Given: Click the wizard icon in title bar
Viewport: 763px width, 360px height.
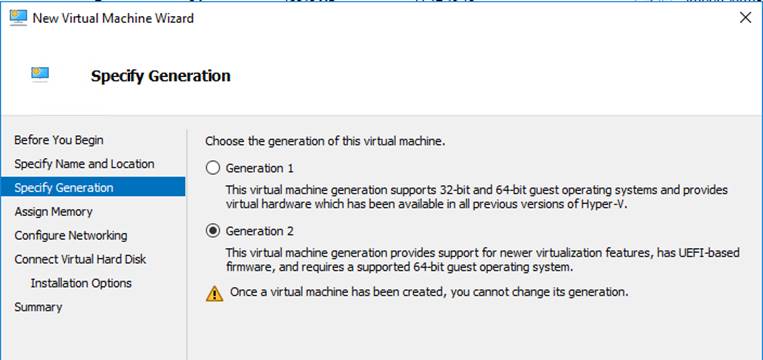Looking at the screenshot, I should pos(18,18).
